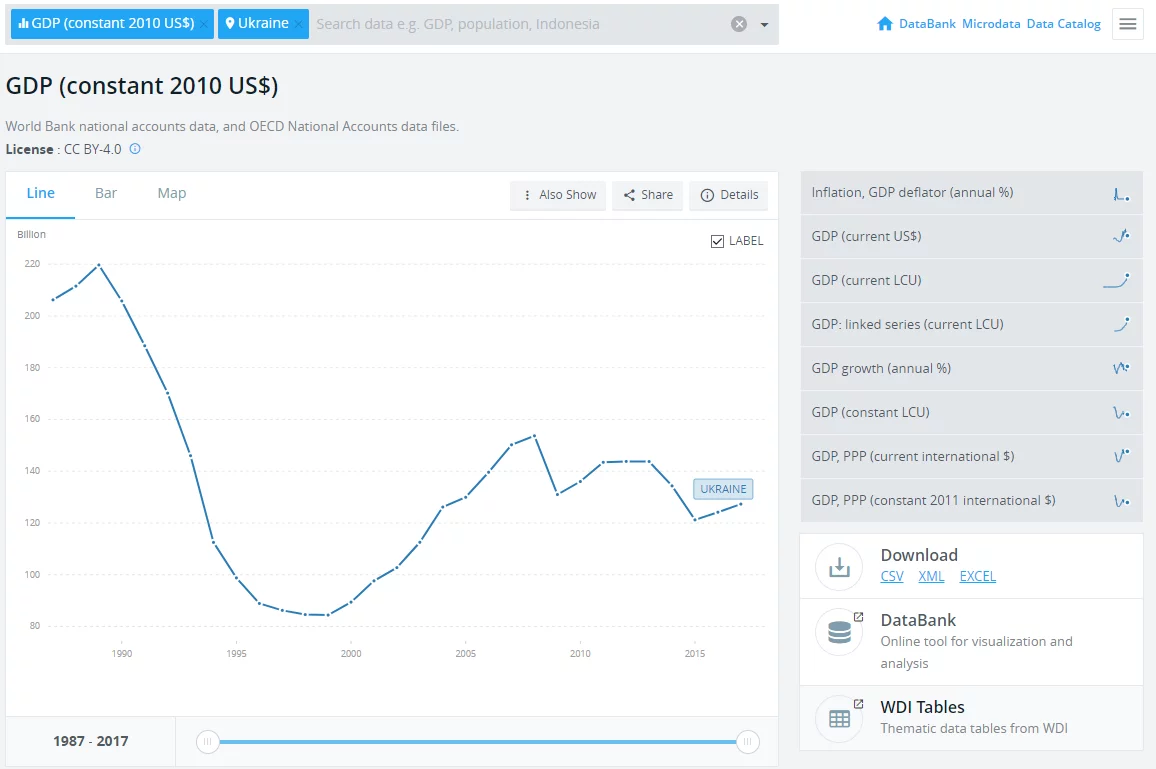Viewport: 1156px width, 769px height.
Task: Uncheck the LABEL checkbox
Action: tap(717, 241)
